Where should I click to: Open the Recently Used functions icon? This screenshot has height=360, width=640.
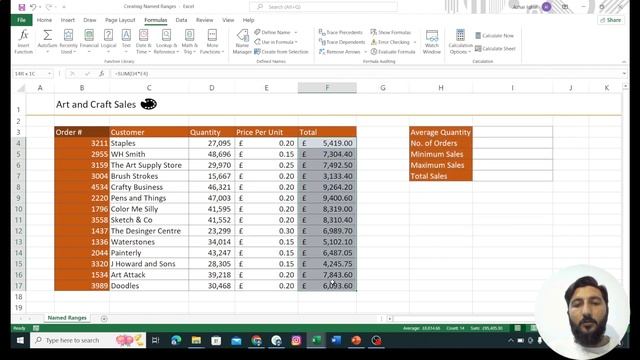point(68,41)
